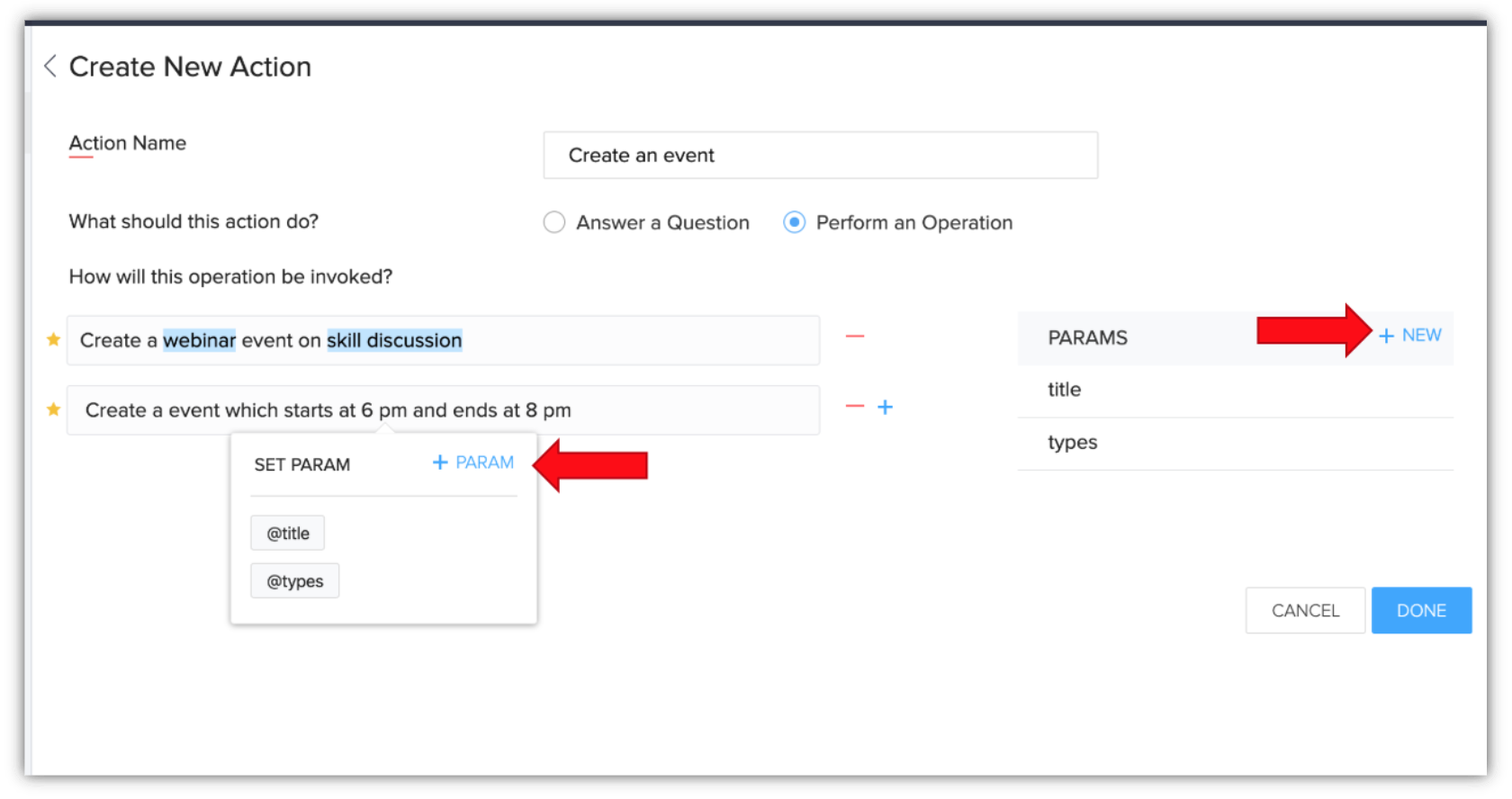
Task: Focus the Action Name input field
Action: pos(820,156)
